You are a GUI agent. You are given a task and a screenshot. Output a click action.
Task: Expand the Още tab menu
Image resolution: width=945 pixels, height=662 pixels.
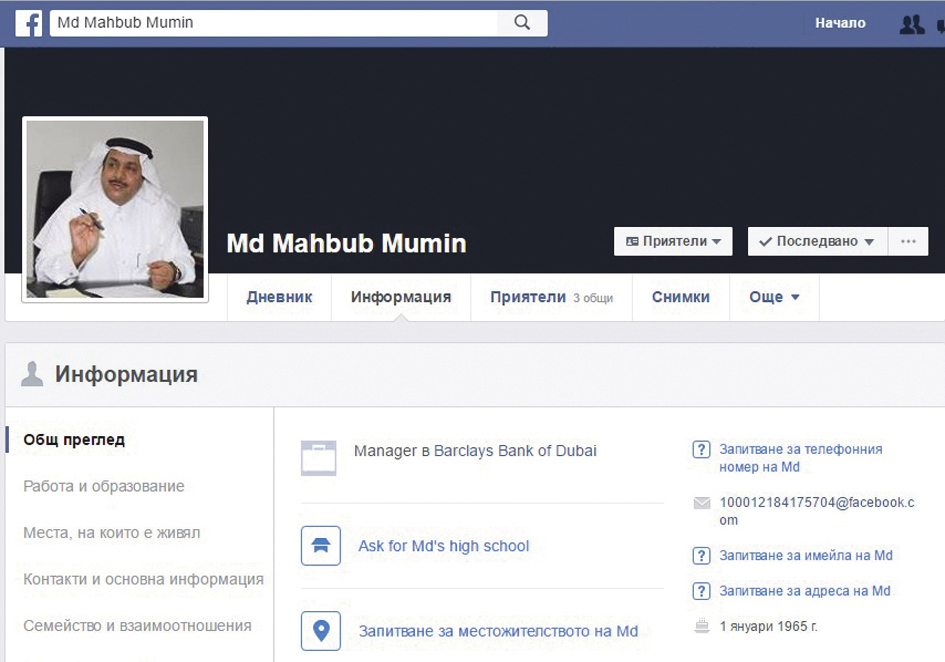click(x=774, y=297)
